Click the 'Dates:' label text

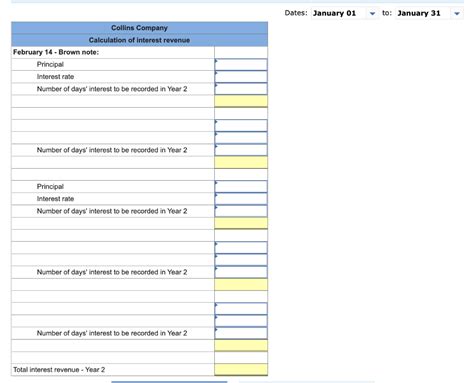click(296, 13)
